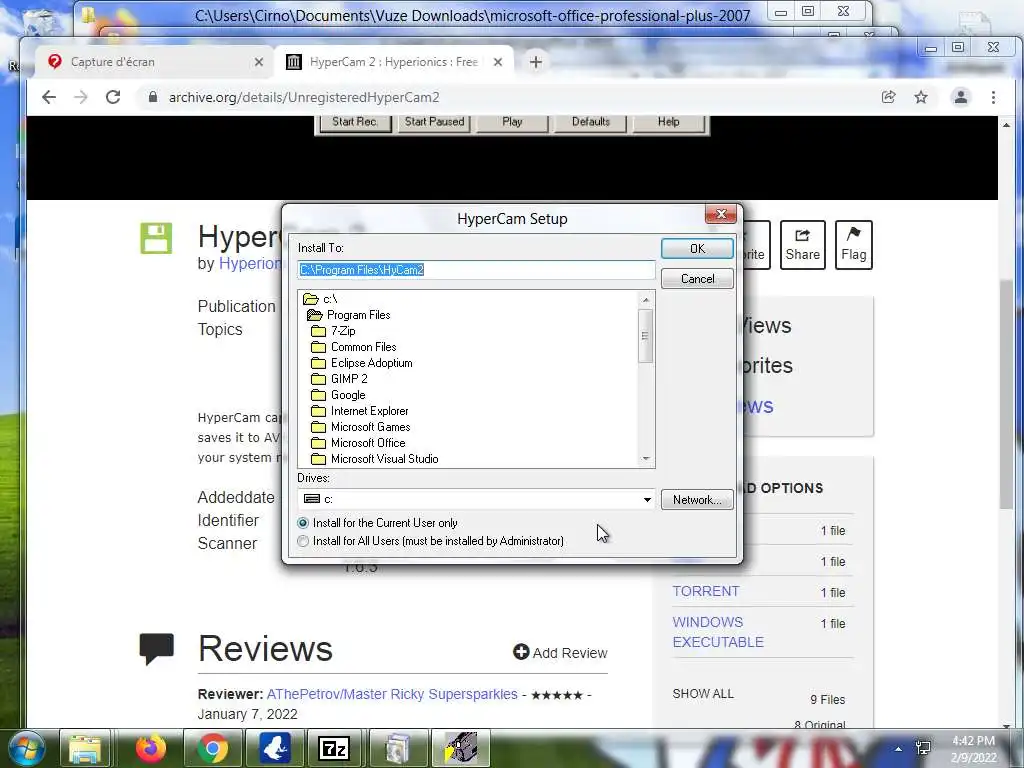Choose the 7-Zip folder

pyautogui.click(x=333, y=331)
